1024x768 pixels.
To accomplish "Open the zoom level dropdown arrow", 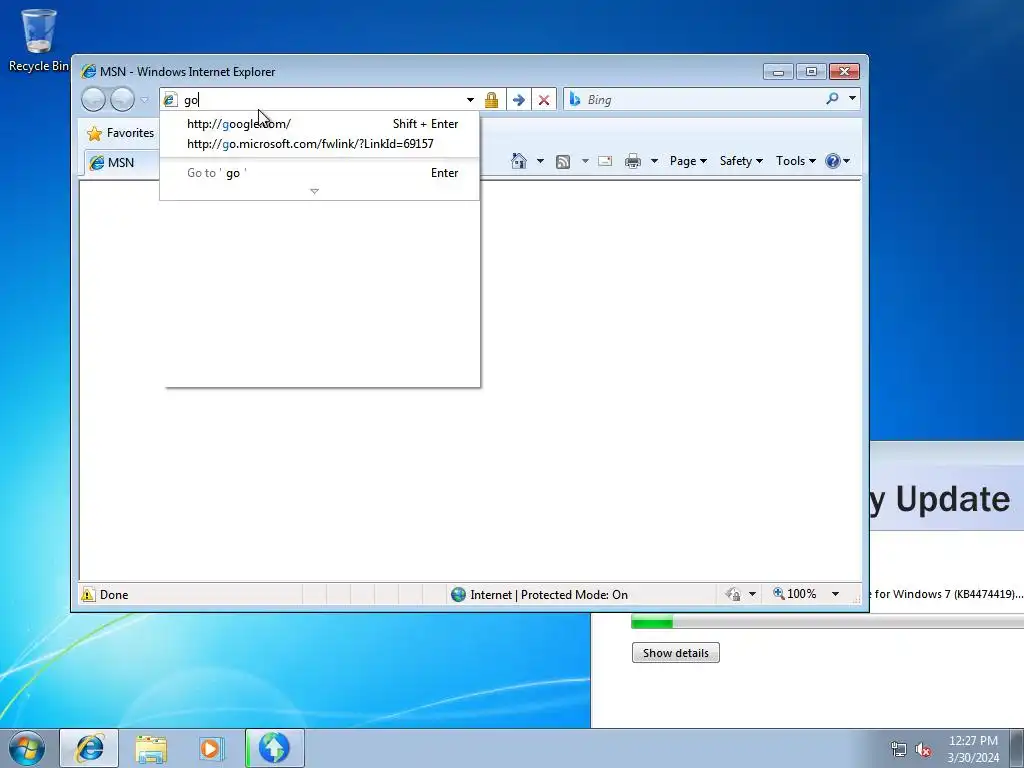I will click(835, 594).
